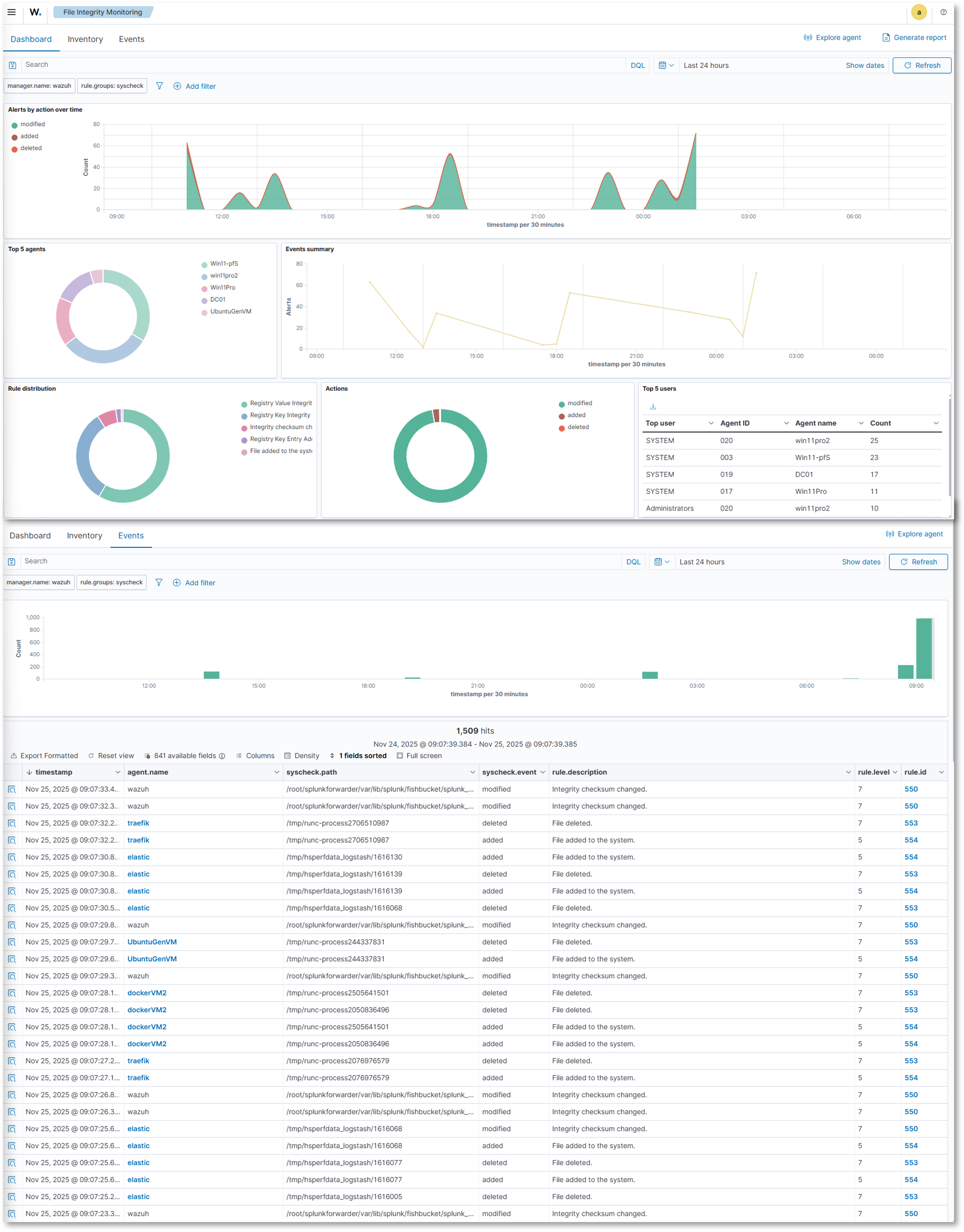Screen dimensions: 964x1232
Task: Click the saved queries icon beside the search bar
Action: point(12,64)
